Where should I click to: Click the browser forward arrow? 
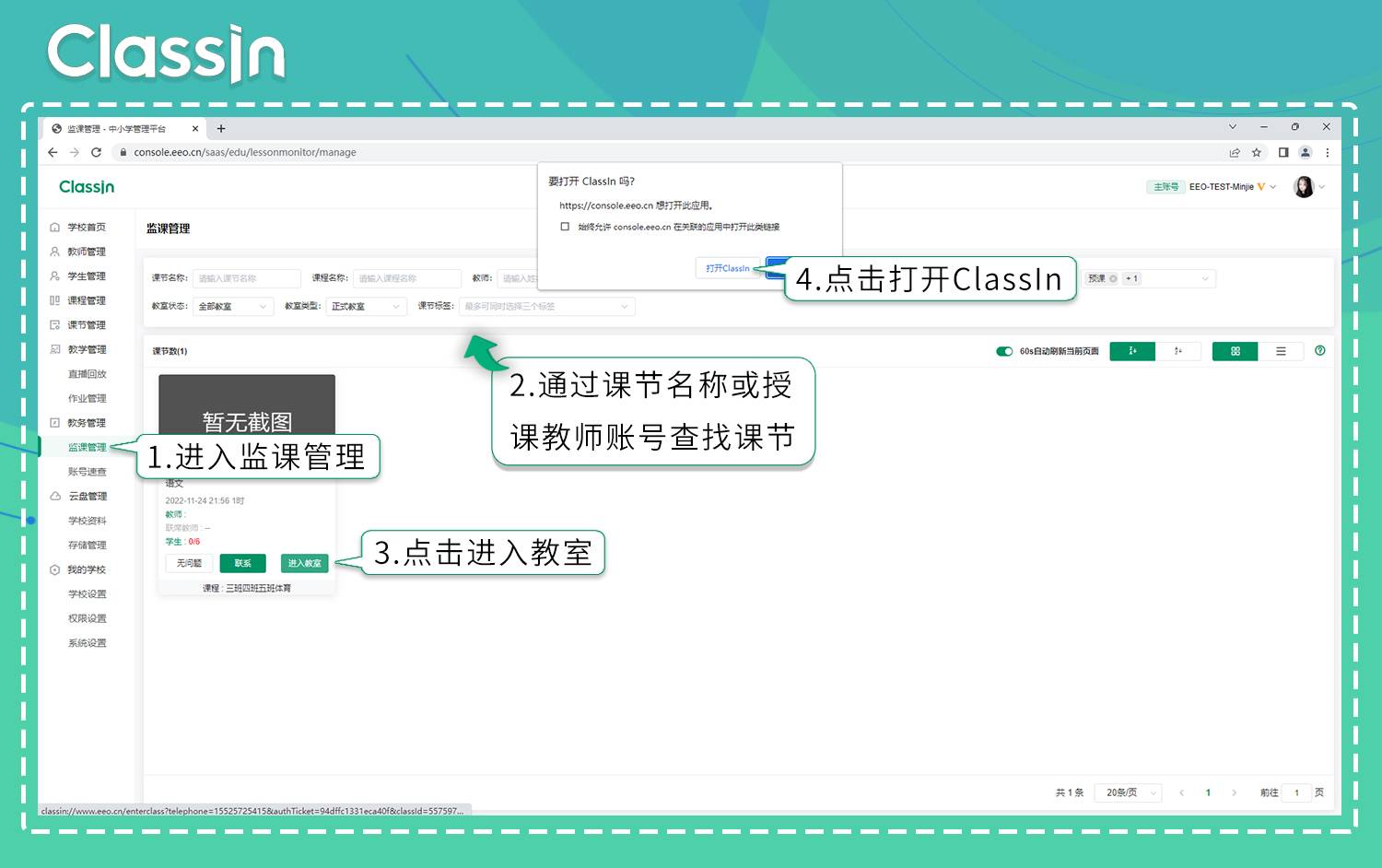coord(75,152)
